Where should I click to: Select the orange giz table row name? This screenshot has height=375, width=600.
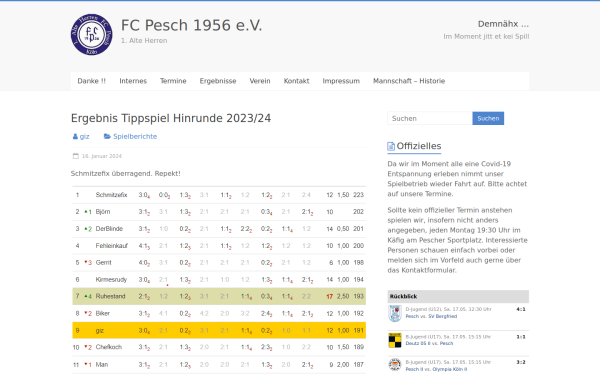pos(99,331)
